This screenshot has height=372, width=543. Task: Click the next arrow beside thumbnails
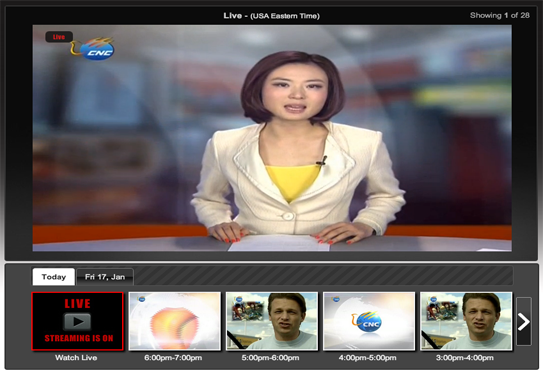tap(524, 321)
